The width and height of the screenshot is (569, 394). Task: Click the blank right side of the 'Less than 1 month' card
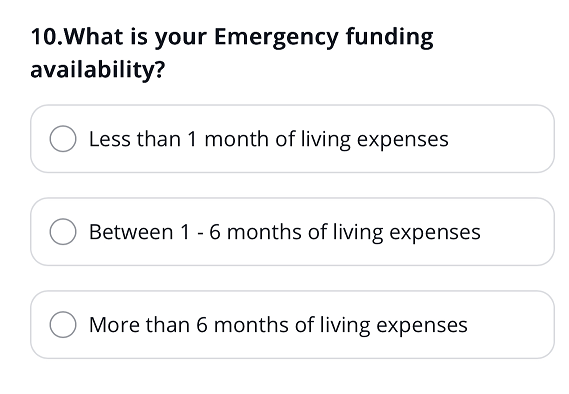click(501, 139)
